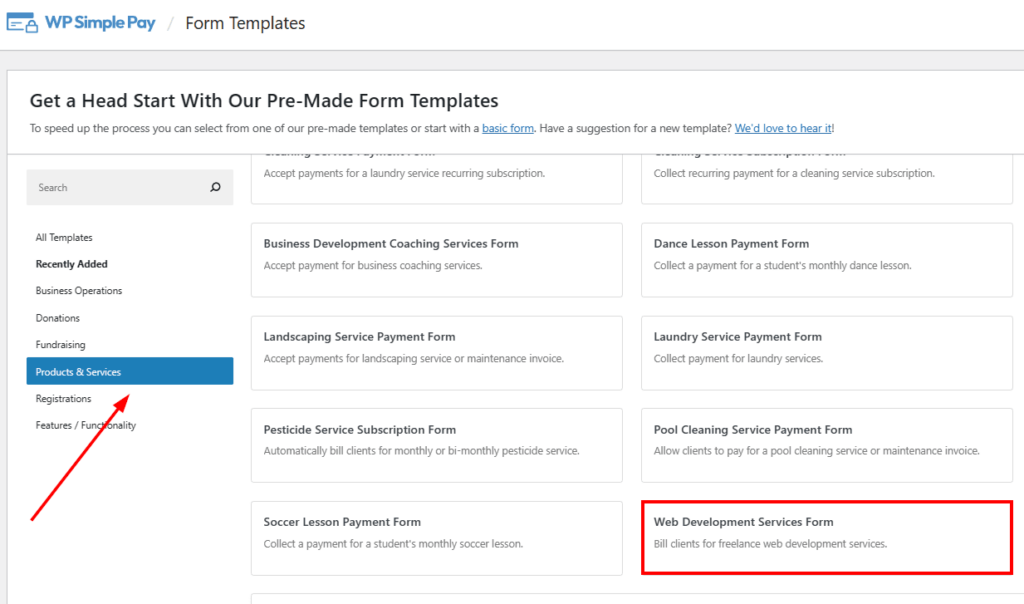Follow the basic form link
Image resolution: width=1024 pixels, height=604 pixels.
pyautogui.click(x=508, y=128)
